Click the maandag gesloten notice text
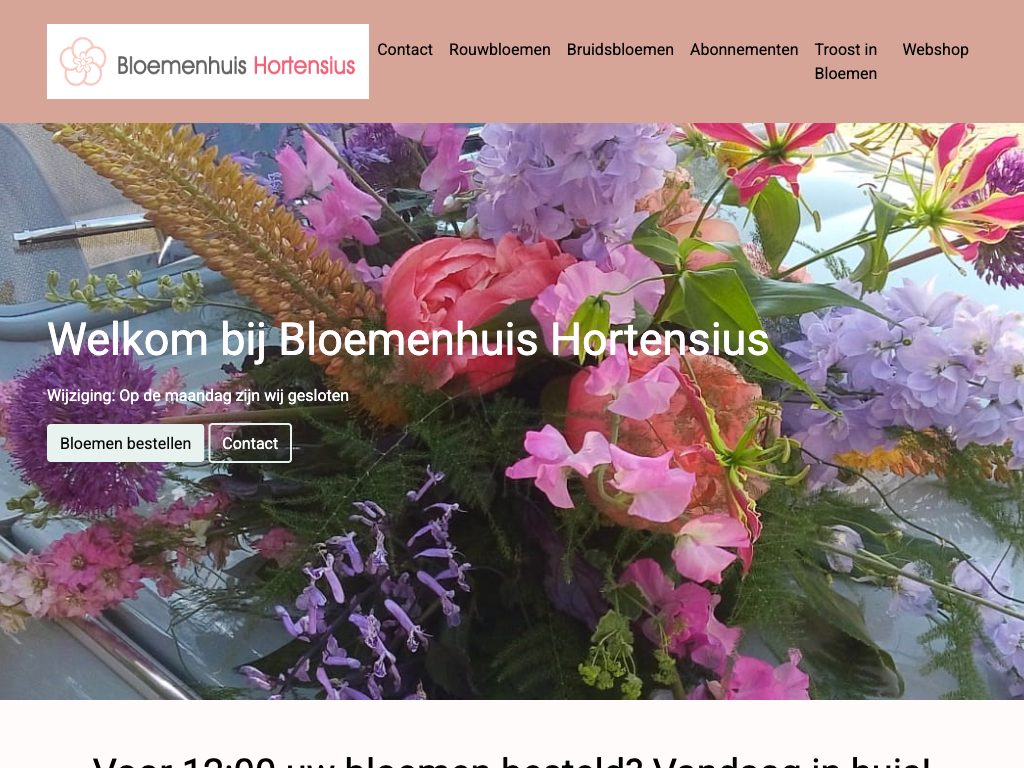Image resolution: width=1024 pixels, height=768 pixels. coord(198,396)
